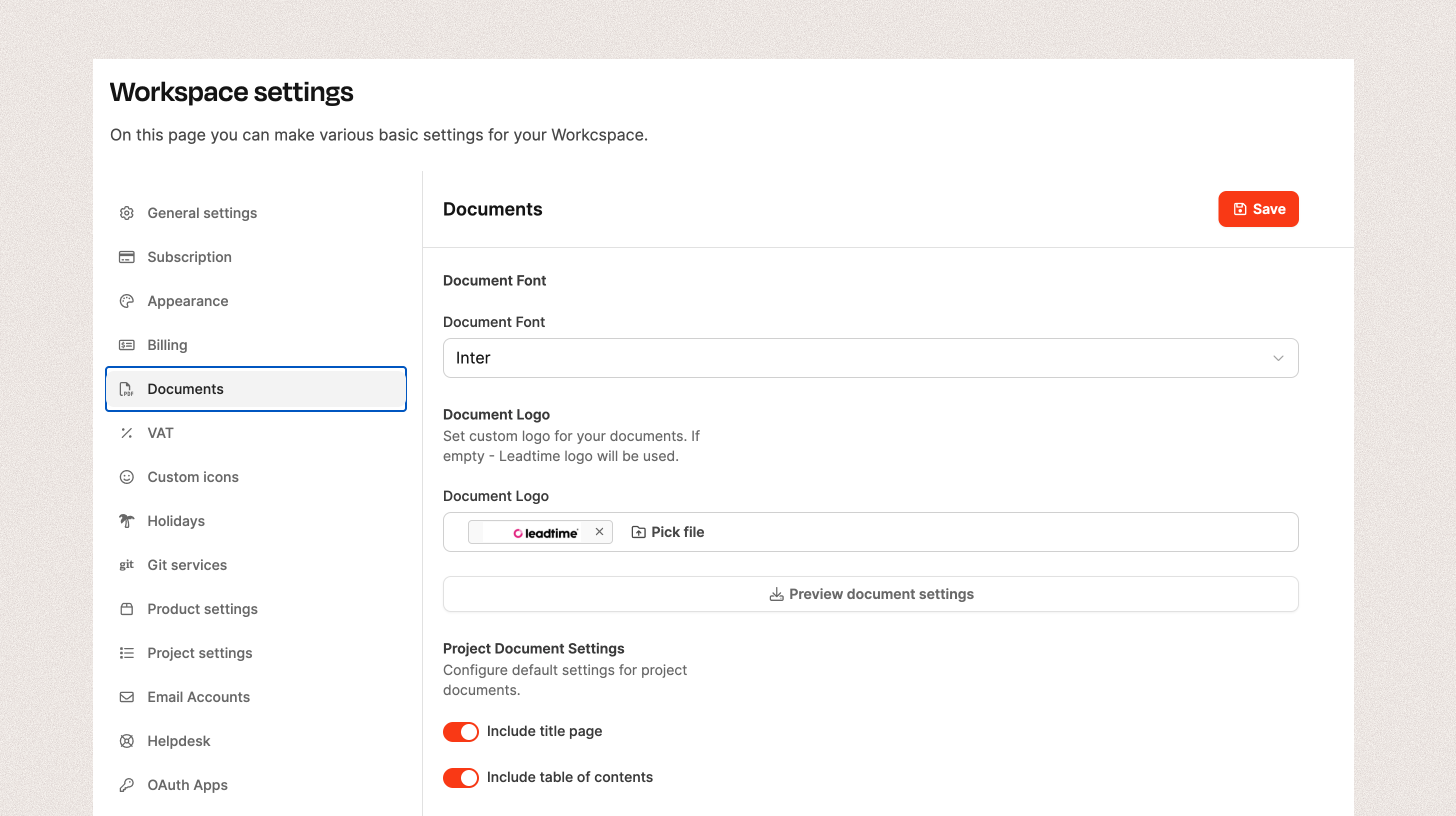
Task: Click the key icon for OAuth Apps
Action: pyautogui.click(x=127, y=785)
